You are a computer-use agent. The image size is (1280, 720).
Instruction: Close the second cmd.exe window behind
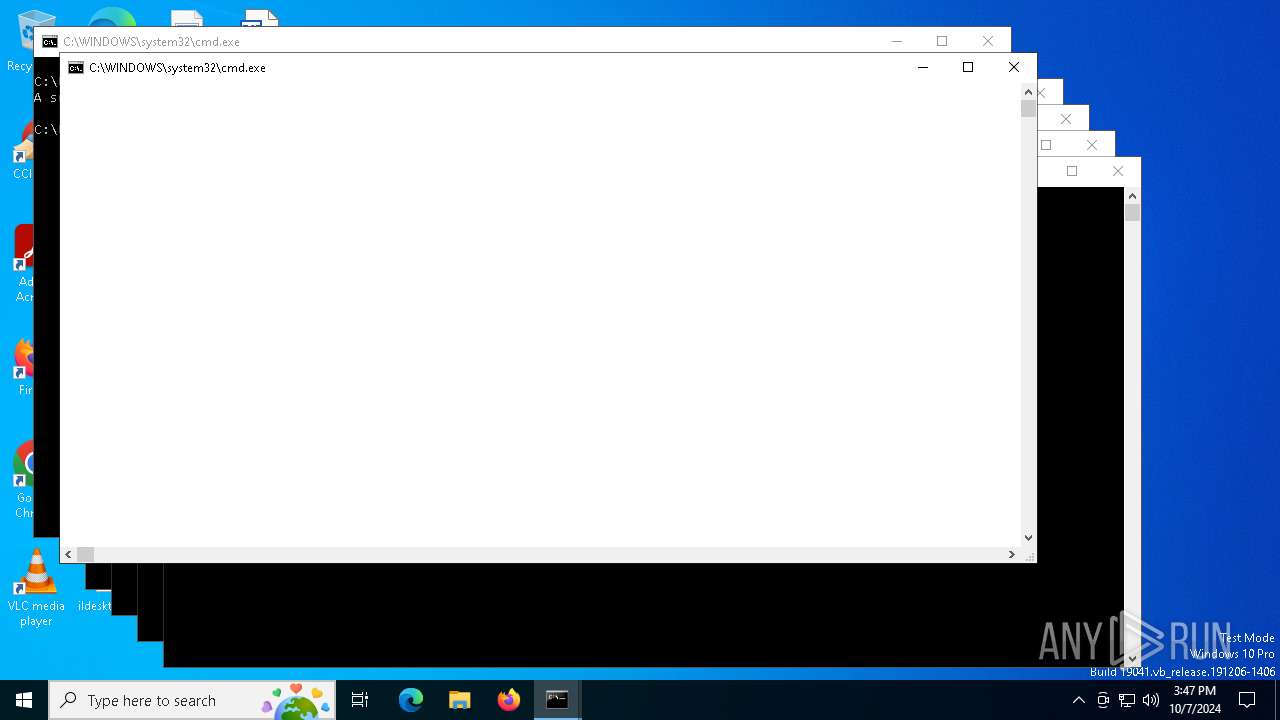pos(988,41)
